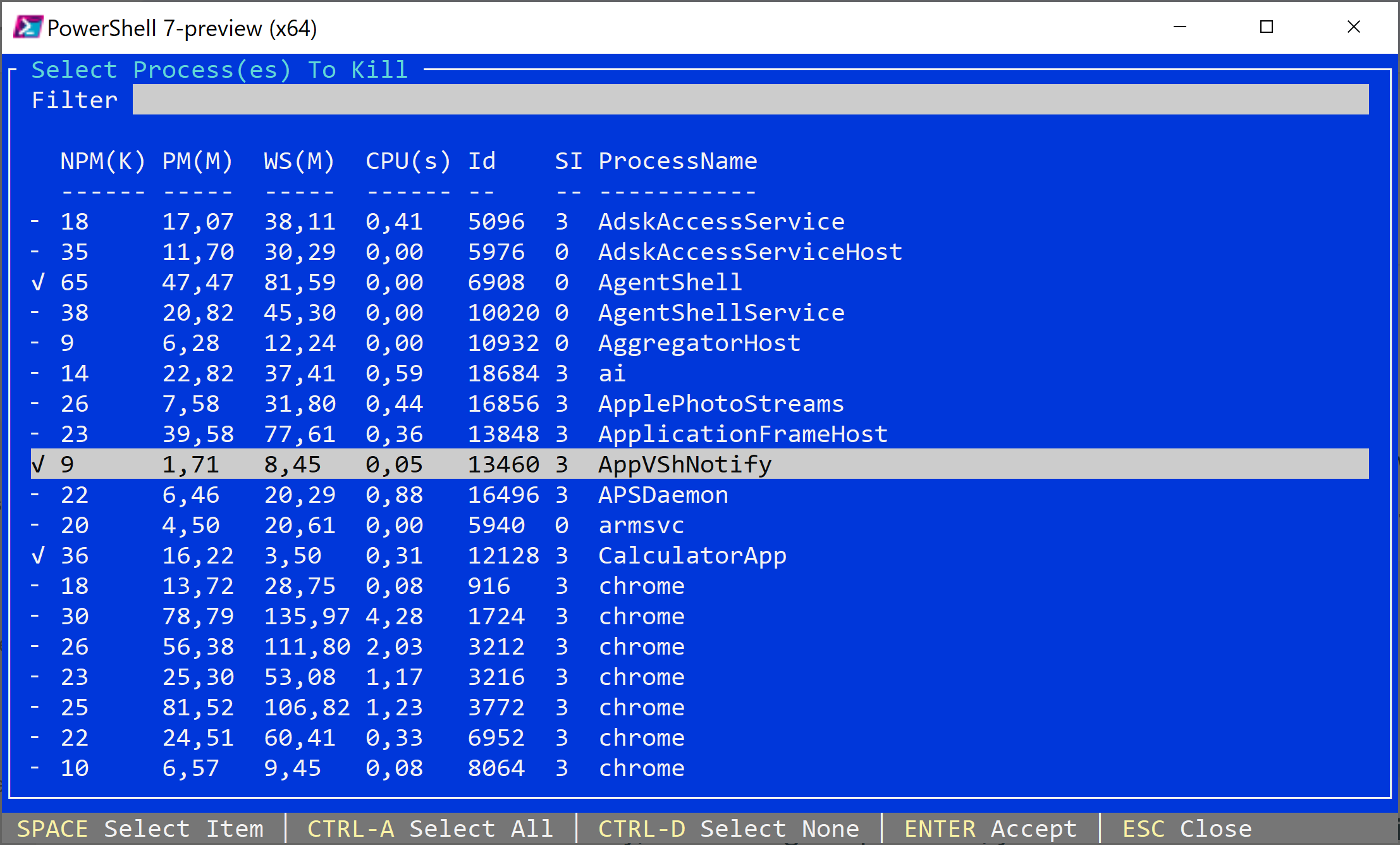
Task: Select chrome process with Id 916
Action: click(642, 586)
